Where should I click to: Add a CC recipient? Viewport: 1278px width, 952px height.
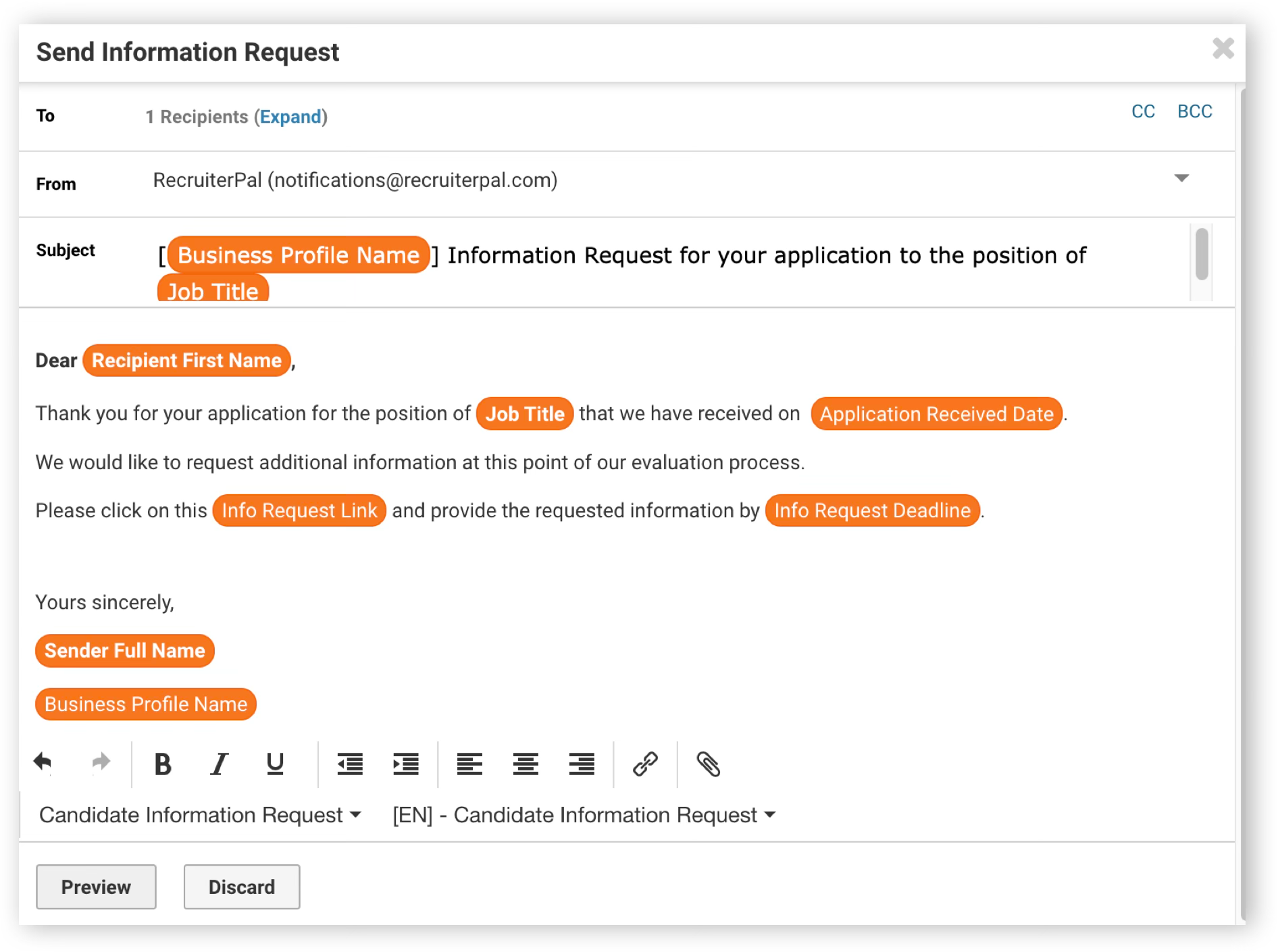[1143, 111]
